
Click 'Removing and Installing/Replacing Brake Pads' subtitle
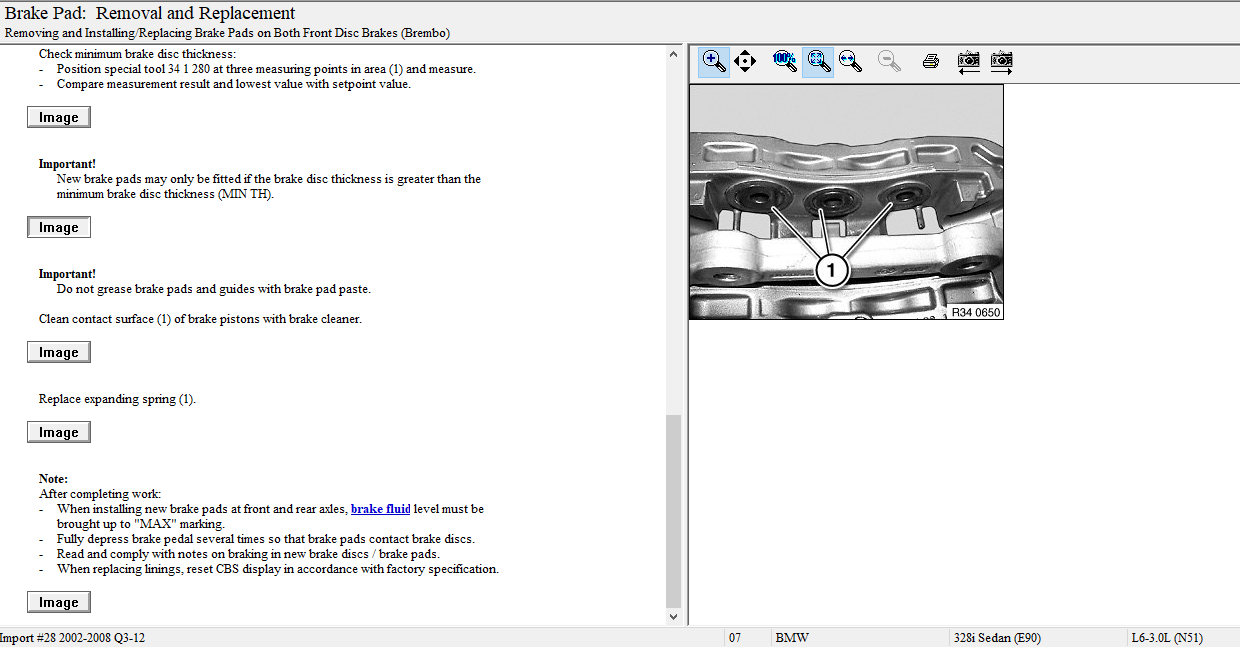pyautogui.click(x=227, y=33)
